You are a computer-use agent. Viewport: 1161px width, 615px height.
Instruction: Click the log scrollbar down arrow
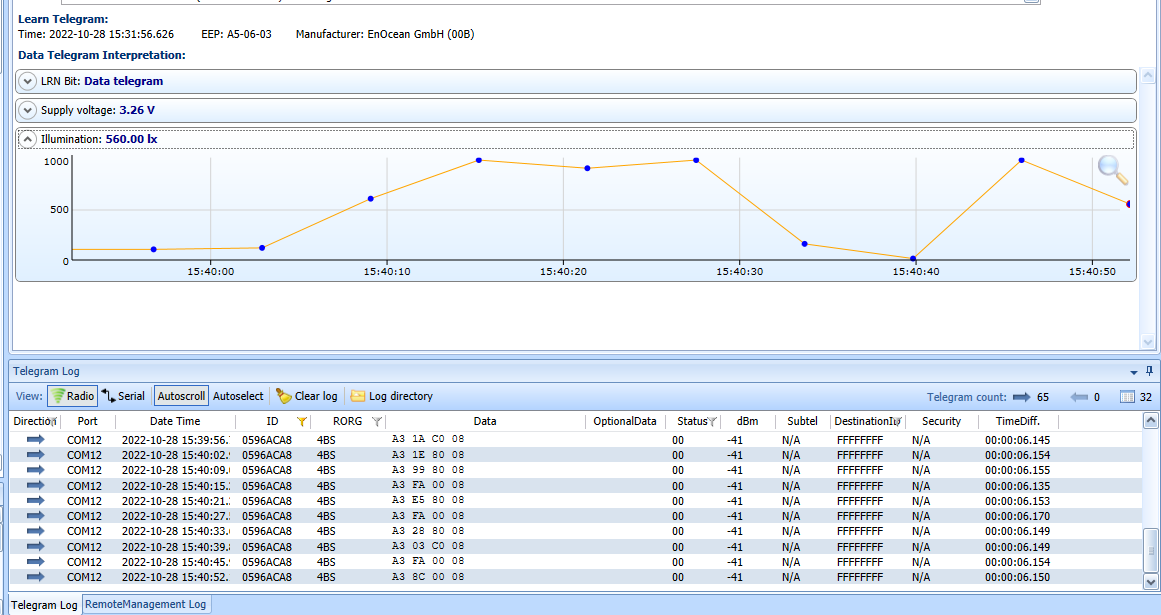click(x=1150, y=581)
